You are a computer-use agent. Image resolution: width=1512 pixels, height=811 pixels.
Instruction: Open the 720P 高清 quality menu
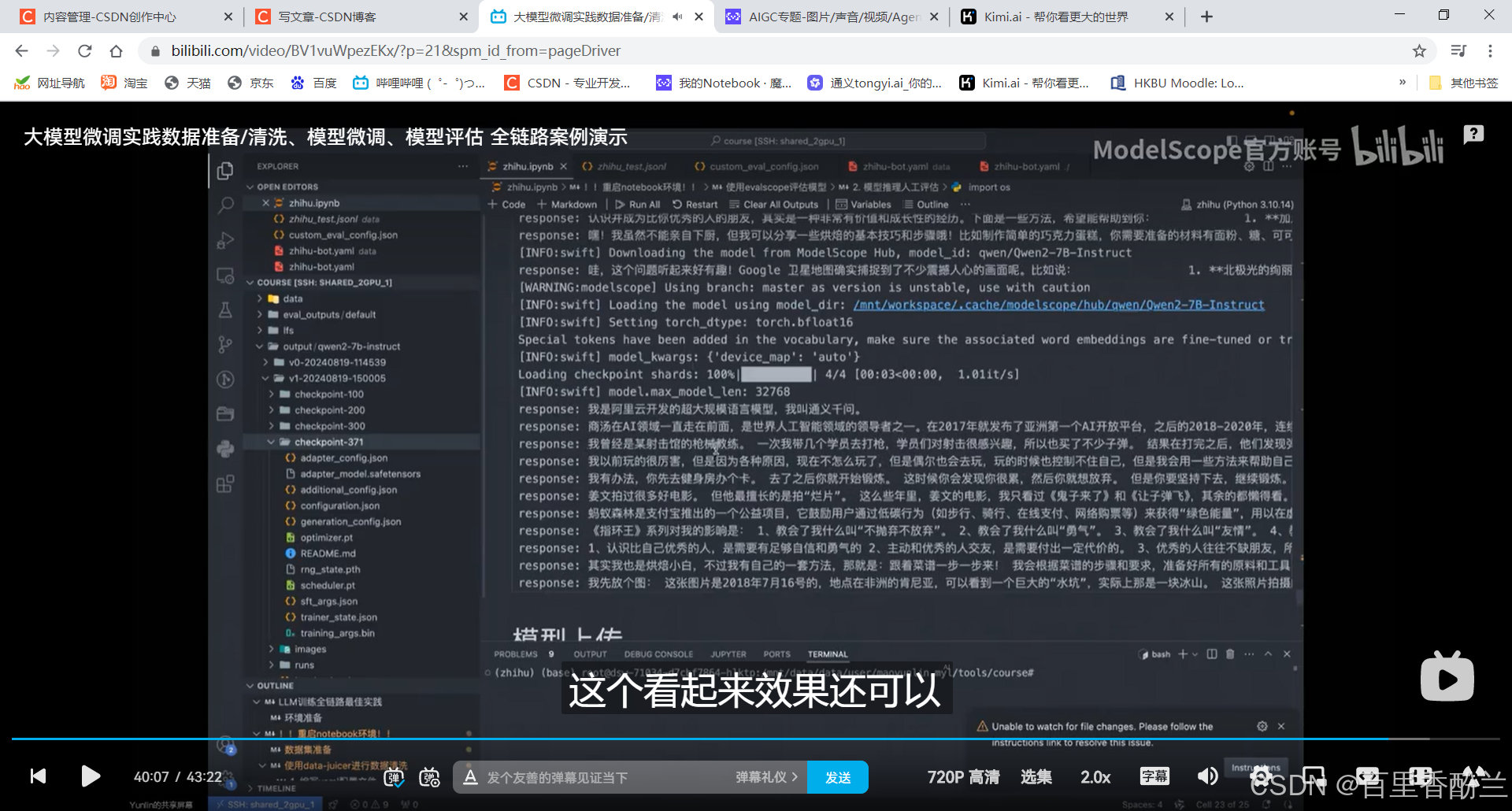(x=963, y=778)
